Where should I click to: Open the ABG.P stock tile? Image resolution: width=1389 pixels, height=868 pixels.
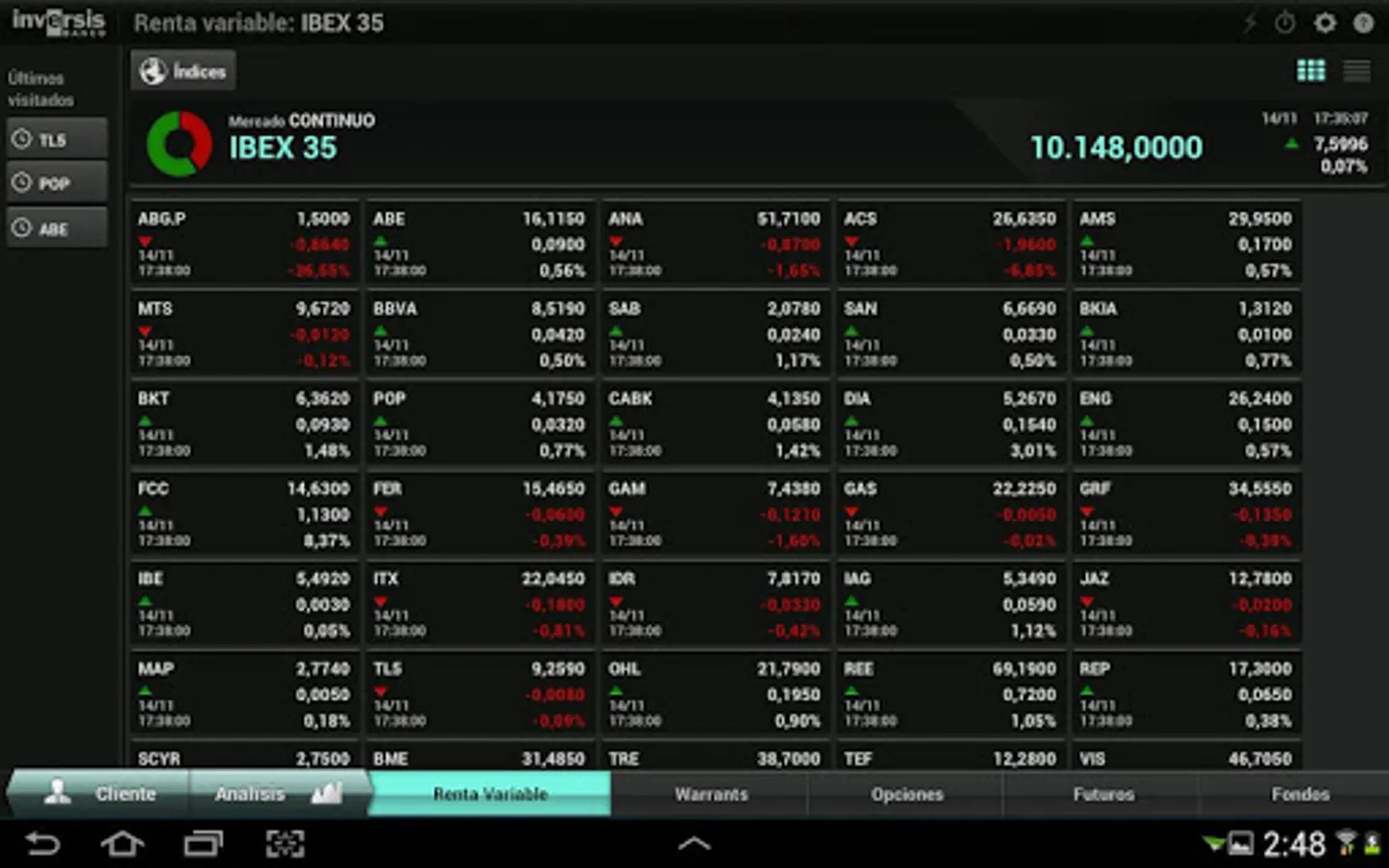click(245, 243)
